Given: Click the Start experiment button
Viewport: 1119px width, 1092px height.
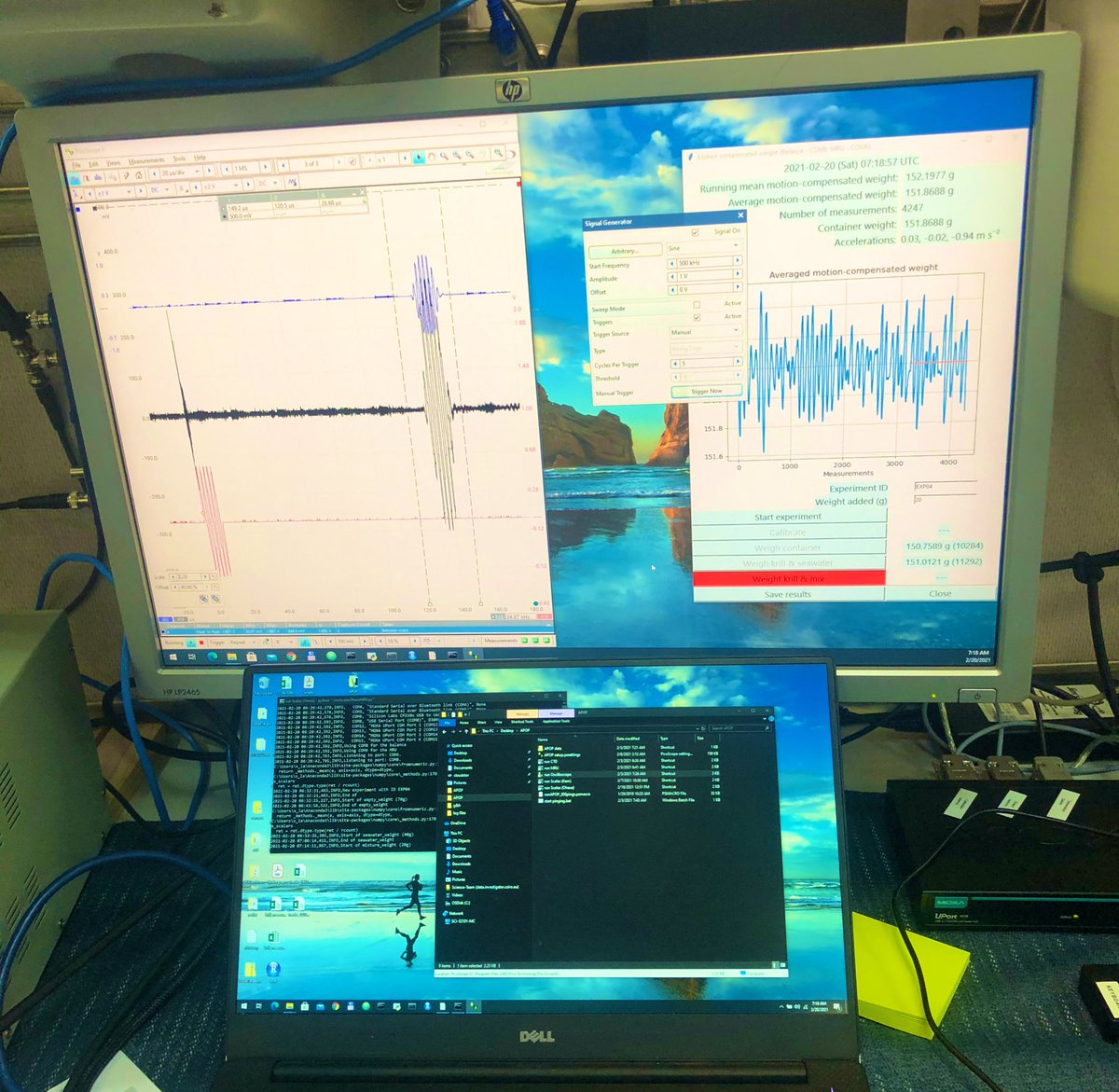Looking at the screenshot, I should click(x=788, y=517).
